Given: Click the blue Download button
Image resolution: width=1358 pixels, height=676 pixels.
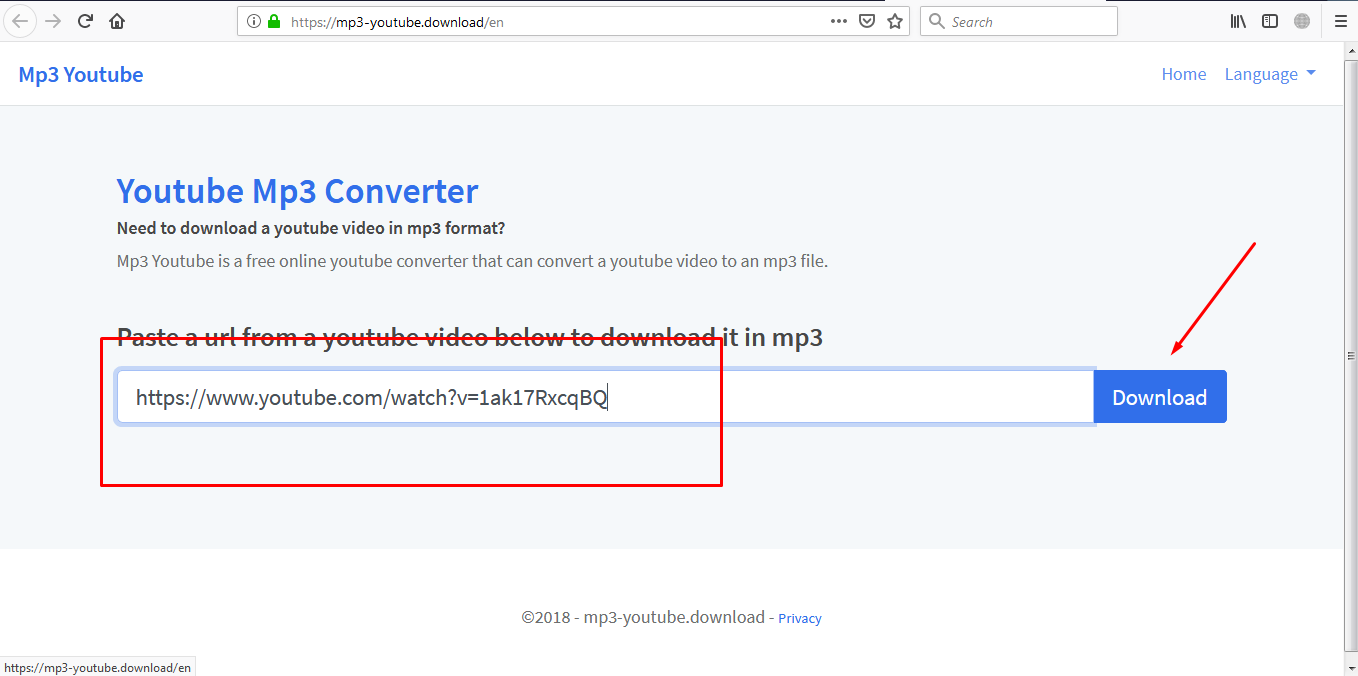Looking at the screenshot, I should click(x=1160, y=397).
